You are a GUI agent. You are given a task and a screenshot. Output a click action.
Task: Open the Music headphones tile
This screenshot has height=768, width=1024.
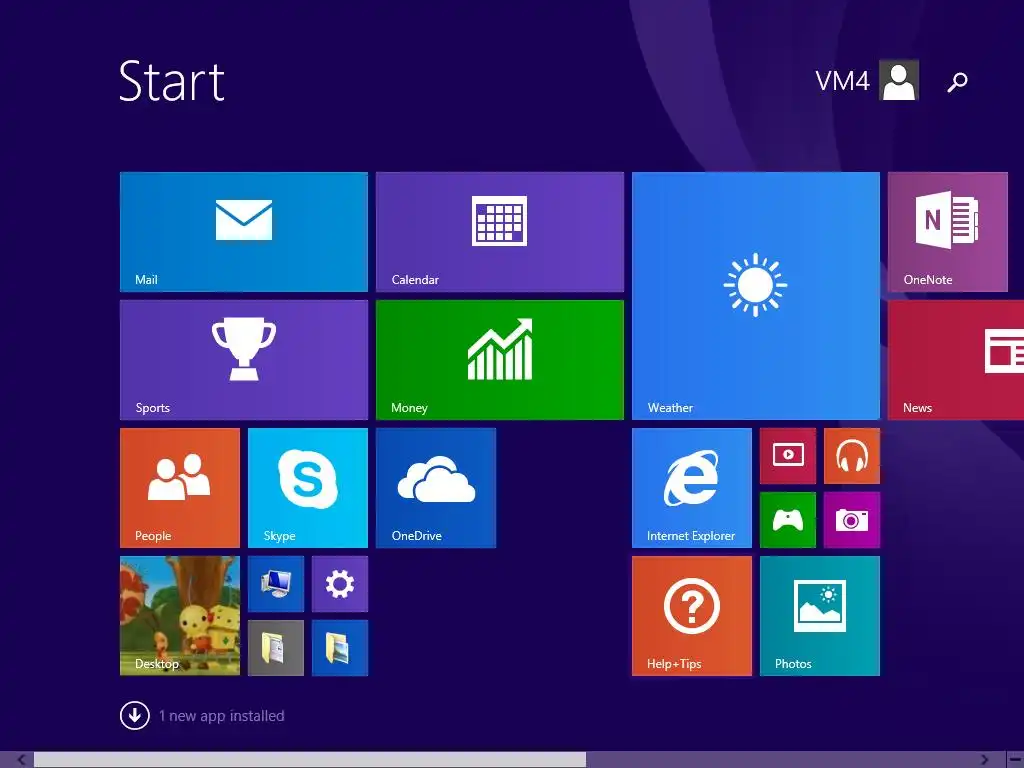tap(852, 456)
